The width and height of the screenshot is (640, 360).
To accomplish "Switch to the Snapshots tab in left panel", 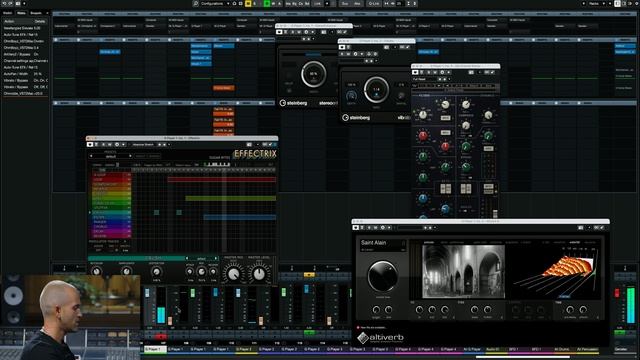I will coord(36,13).
